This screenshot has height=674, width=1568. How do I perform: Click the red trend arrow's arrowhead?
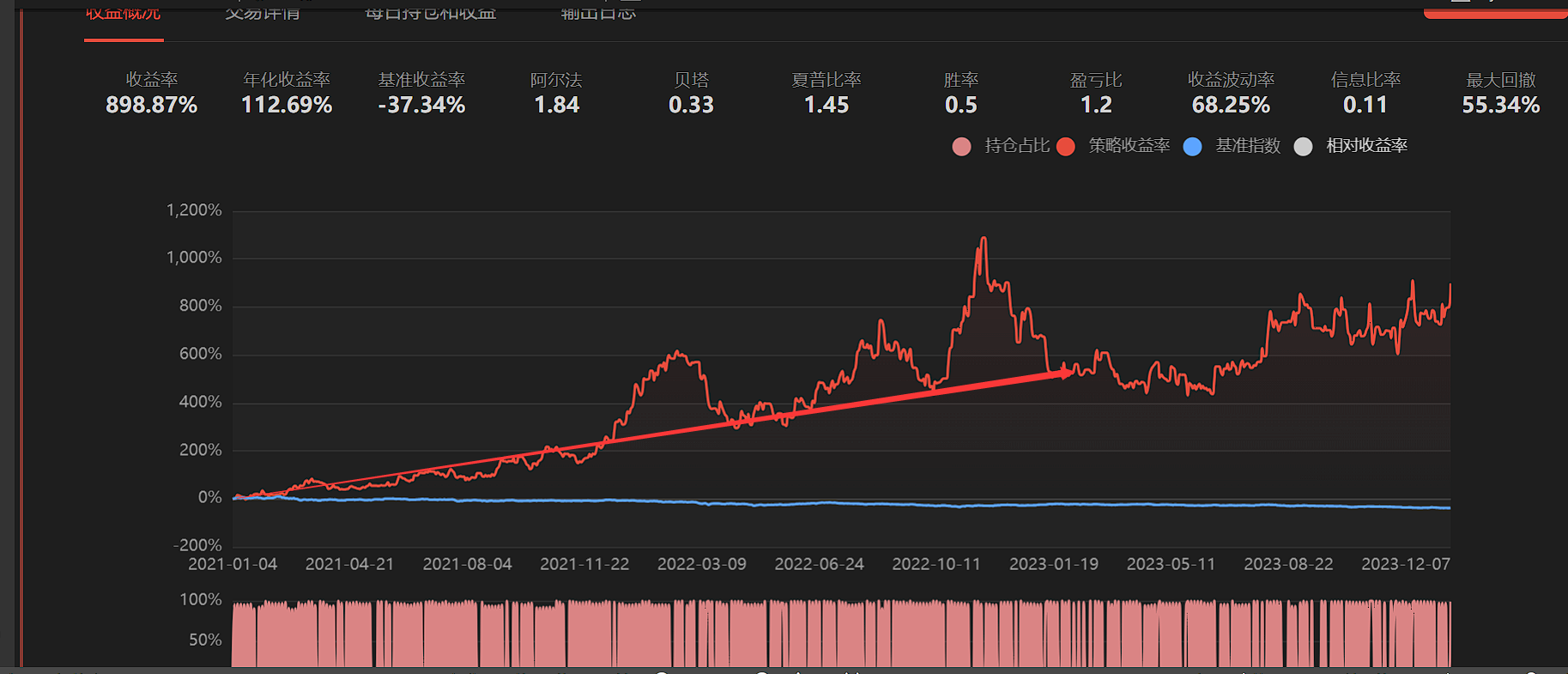pyautogui.click(x=1065, y=371)
